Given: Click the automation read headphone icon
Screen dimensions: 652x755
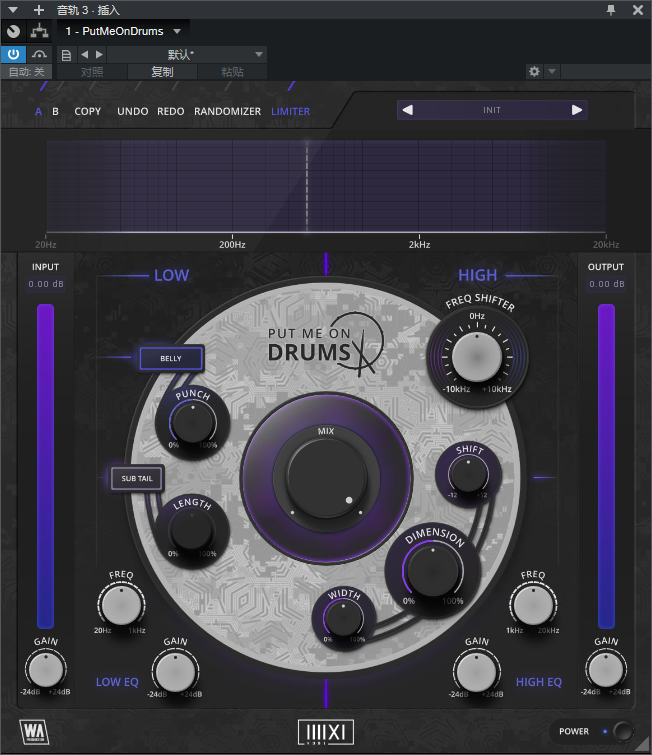Looking at the screenshot, I should tap(39, 54).
